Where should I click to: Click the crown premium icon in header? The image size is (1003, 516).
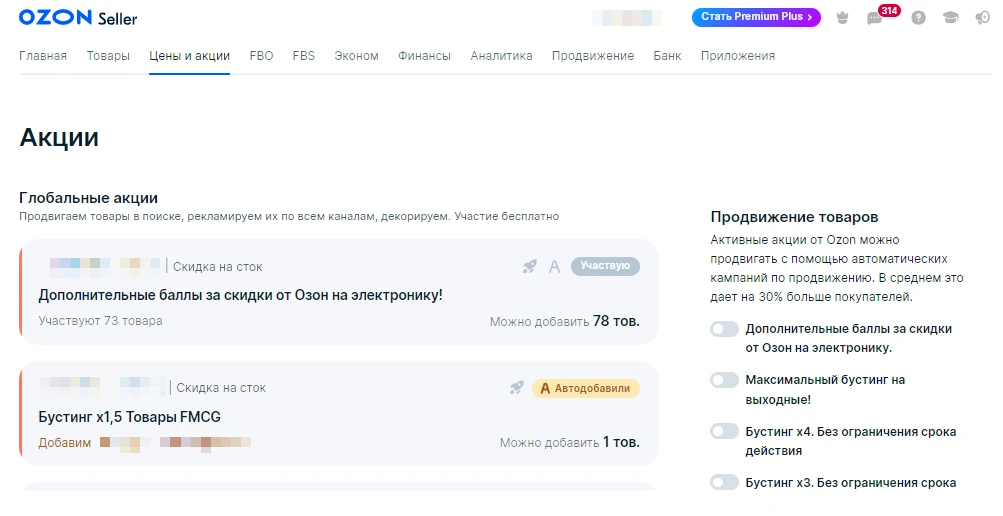[841, 18]
